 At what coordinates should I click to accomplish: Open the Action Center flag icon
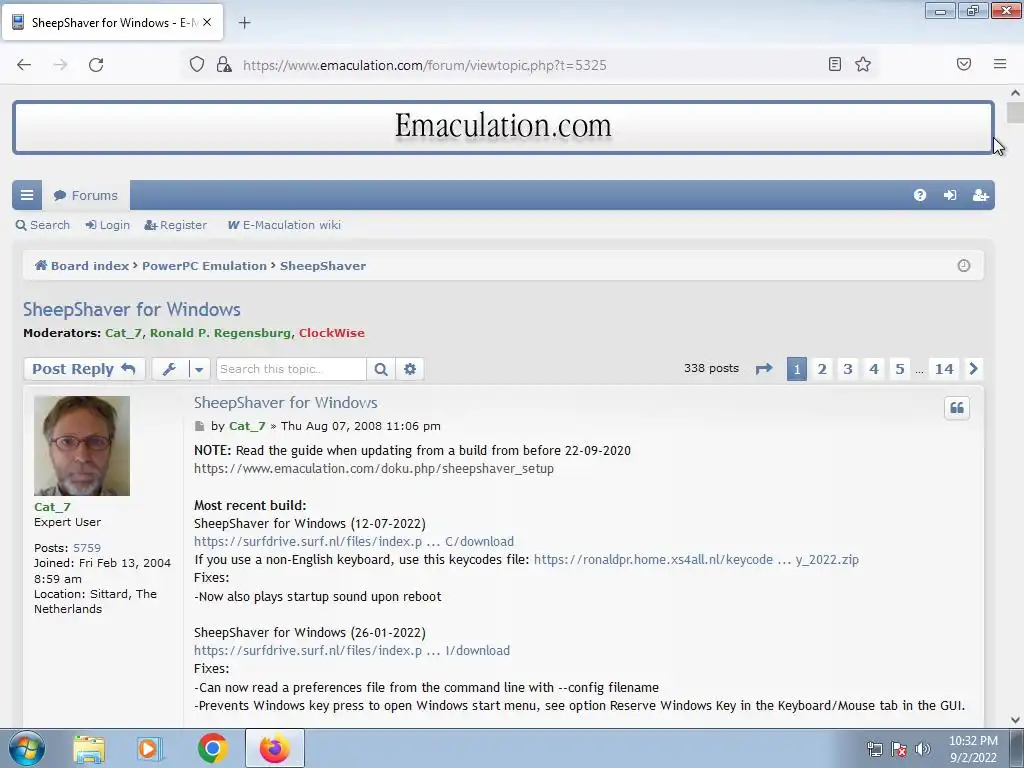click(x=899, y=749)
